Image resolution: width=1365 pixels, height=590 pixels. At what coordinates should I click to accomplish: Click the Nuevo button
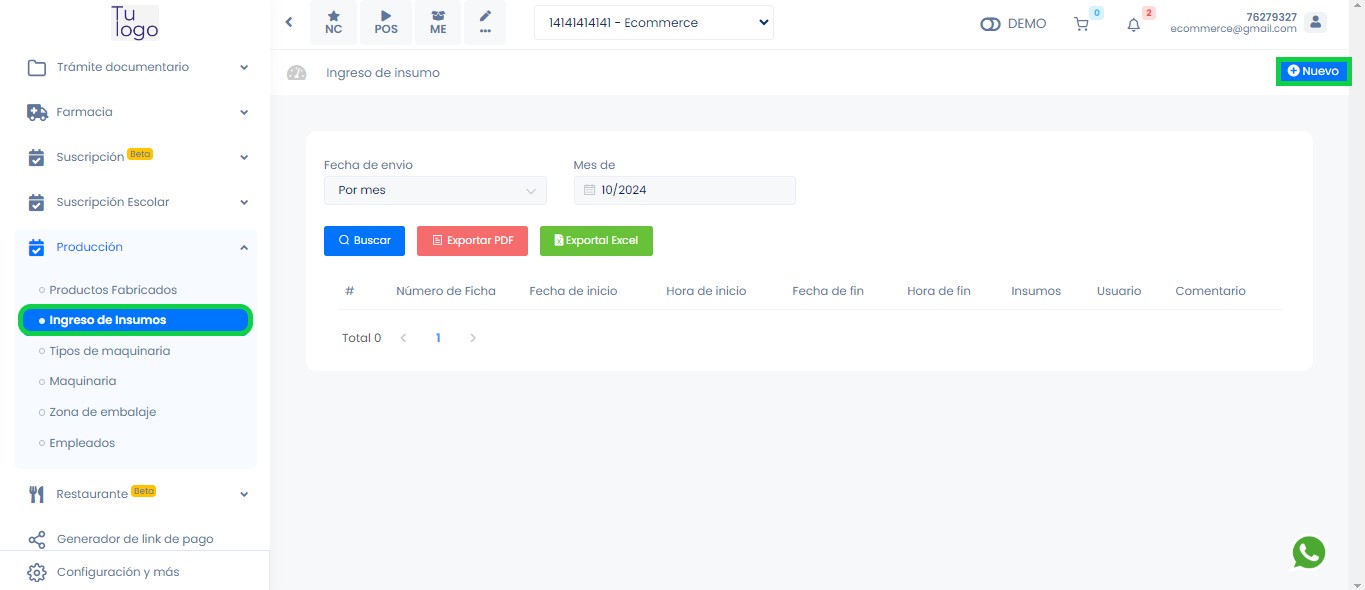1313,71
